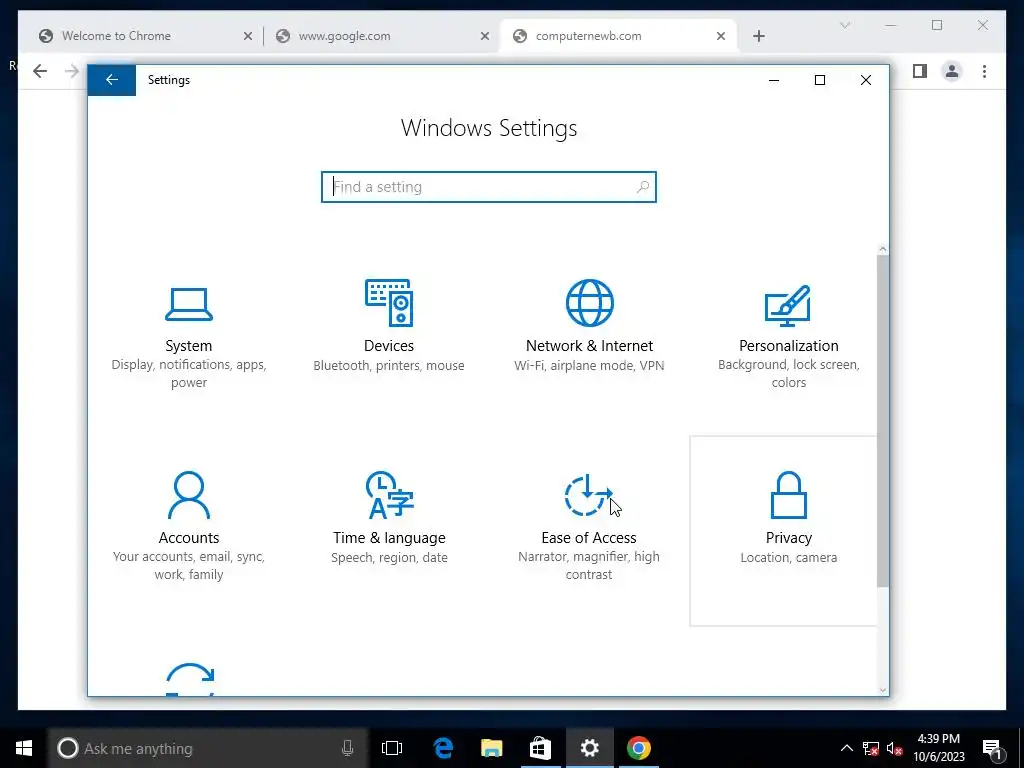Click the Chrome back navigation arrow
This screenshot has height=768, width=1024.
40,71
